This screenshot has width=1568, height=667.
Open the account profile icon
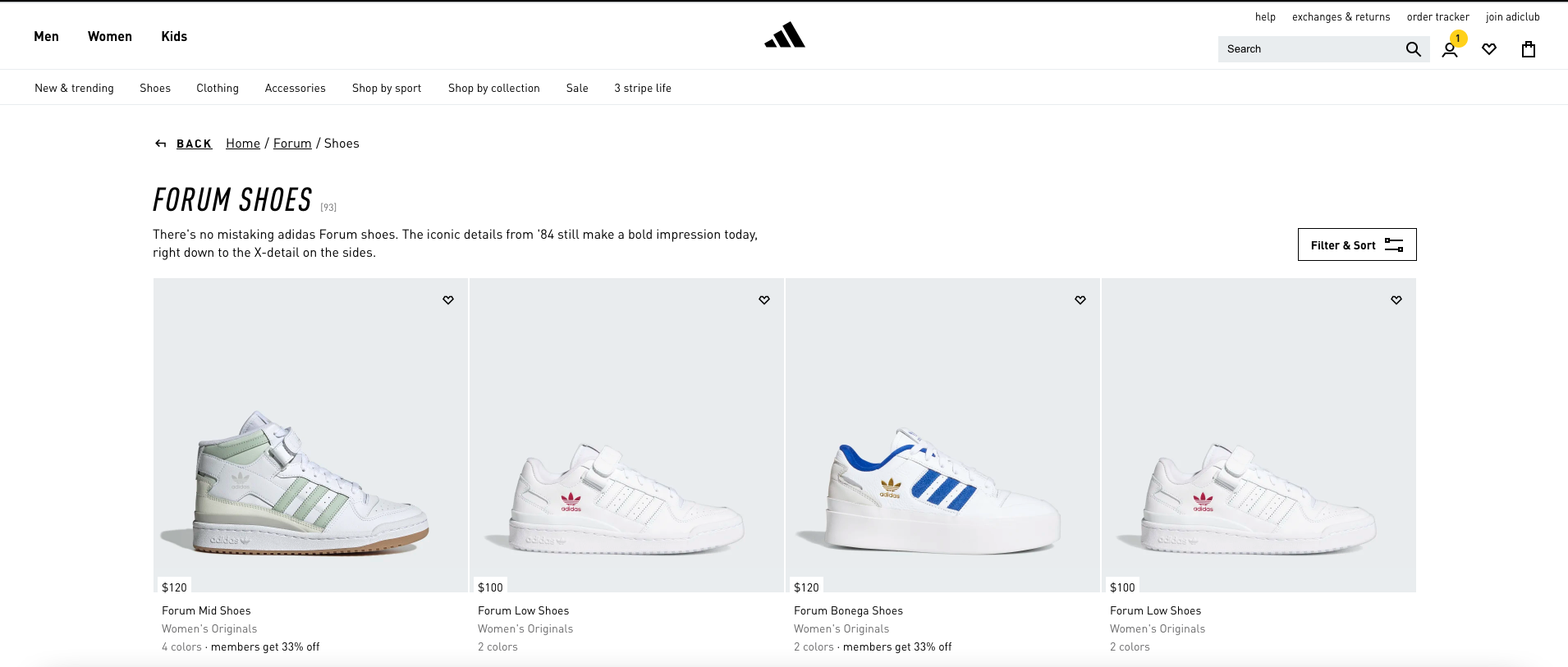[1450, 50]
